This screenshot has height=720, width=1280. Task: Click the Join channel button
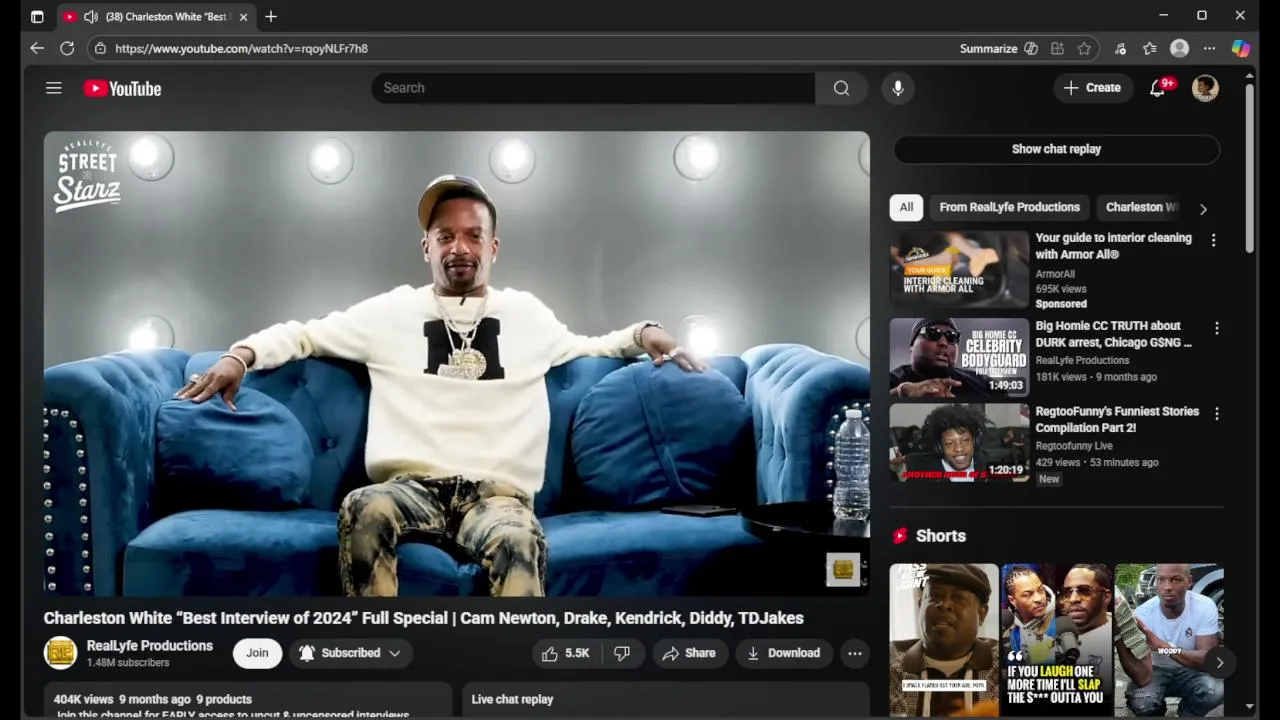[x=257, y=653]
